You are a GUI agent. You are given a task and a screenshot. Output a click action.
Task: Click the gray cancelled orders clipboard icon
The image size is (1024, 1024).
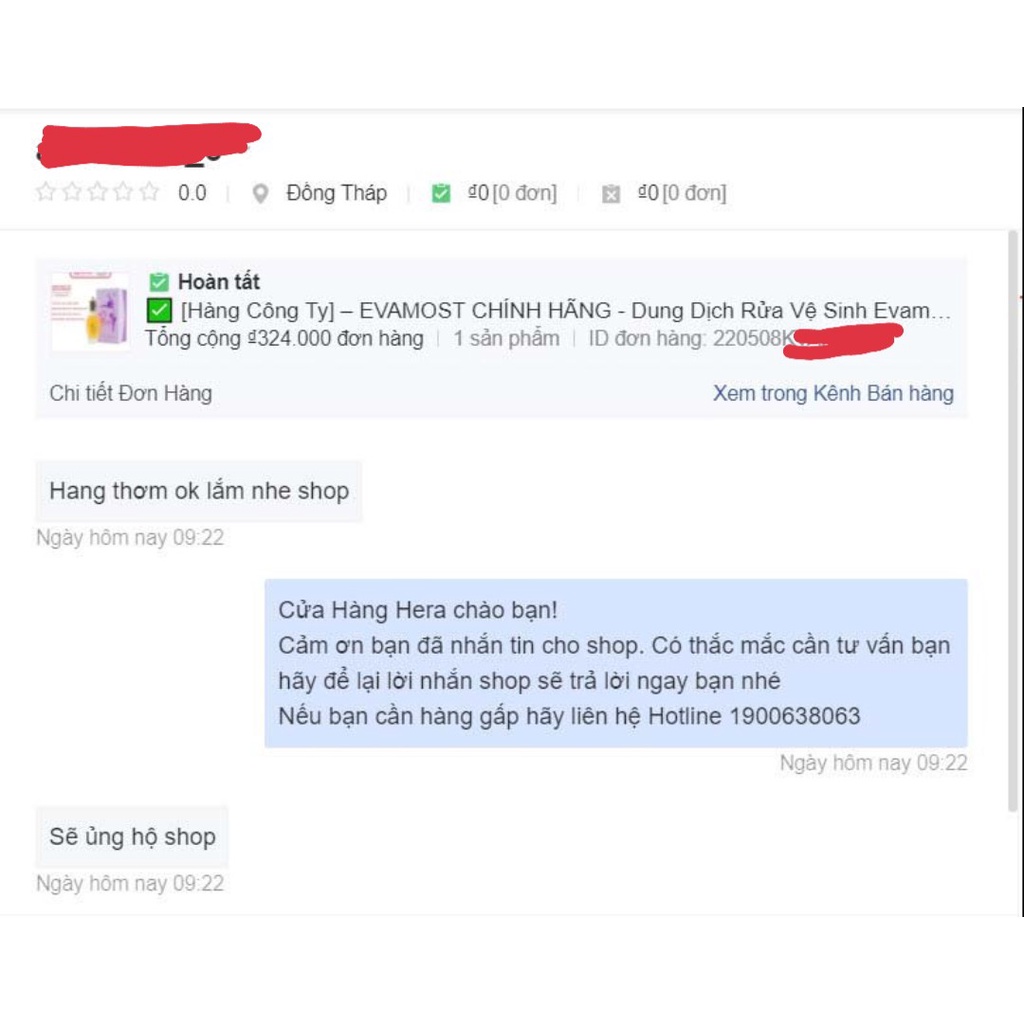[611, 194]
